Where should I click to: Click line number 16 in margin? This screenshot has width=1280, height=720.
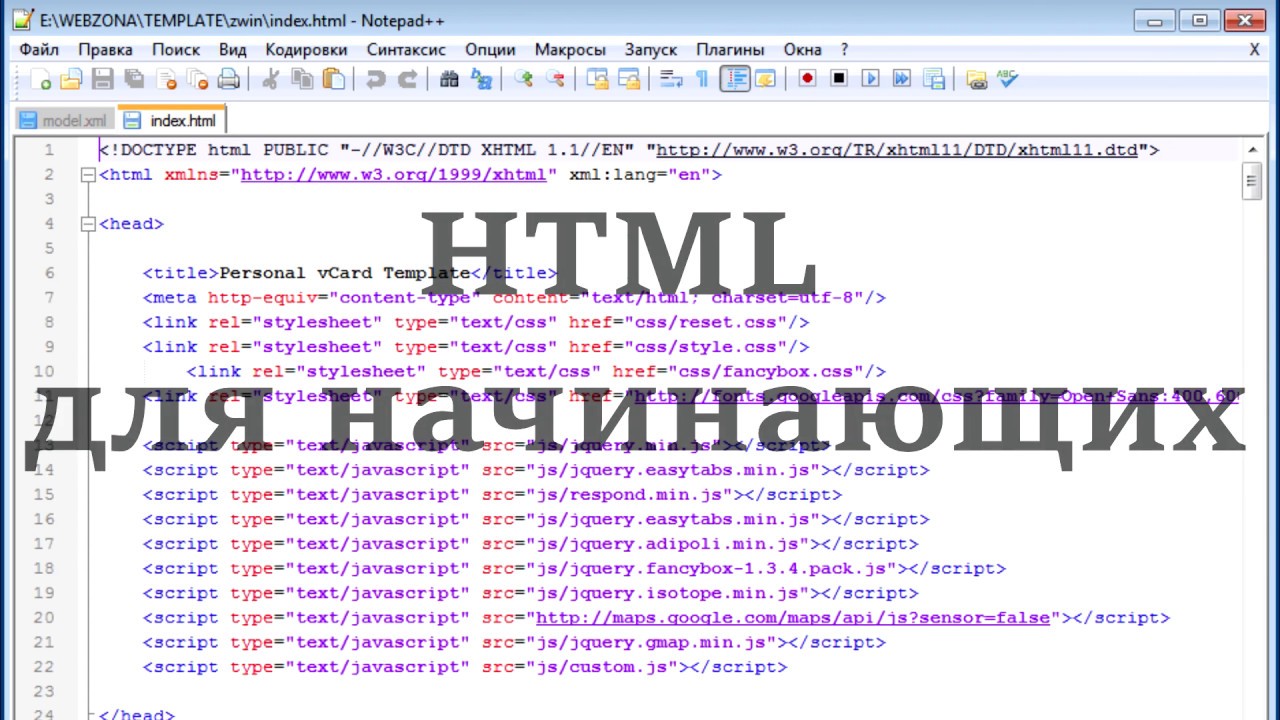coord(43,519)
